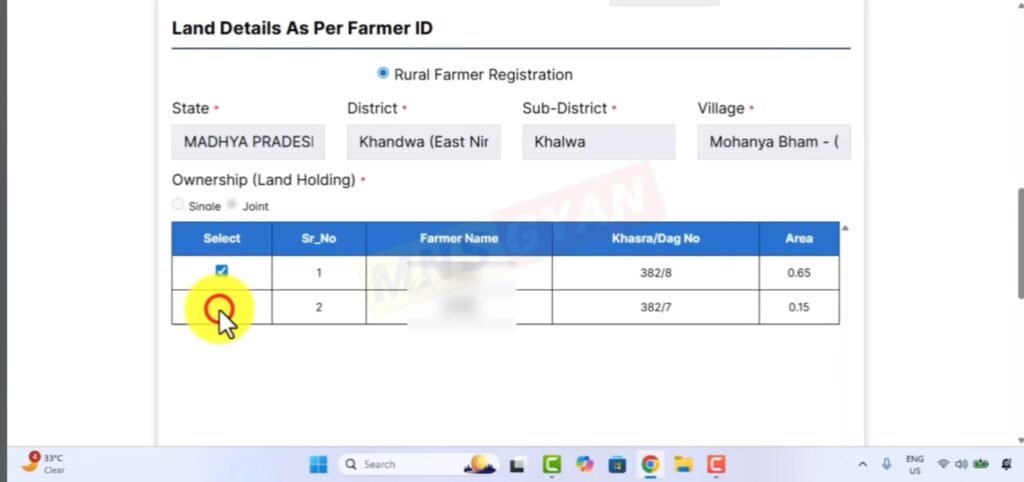The image size is (1024, 482).
Task: Show hidden tray icons chevron
Action: tap(863, 464)
